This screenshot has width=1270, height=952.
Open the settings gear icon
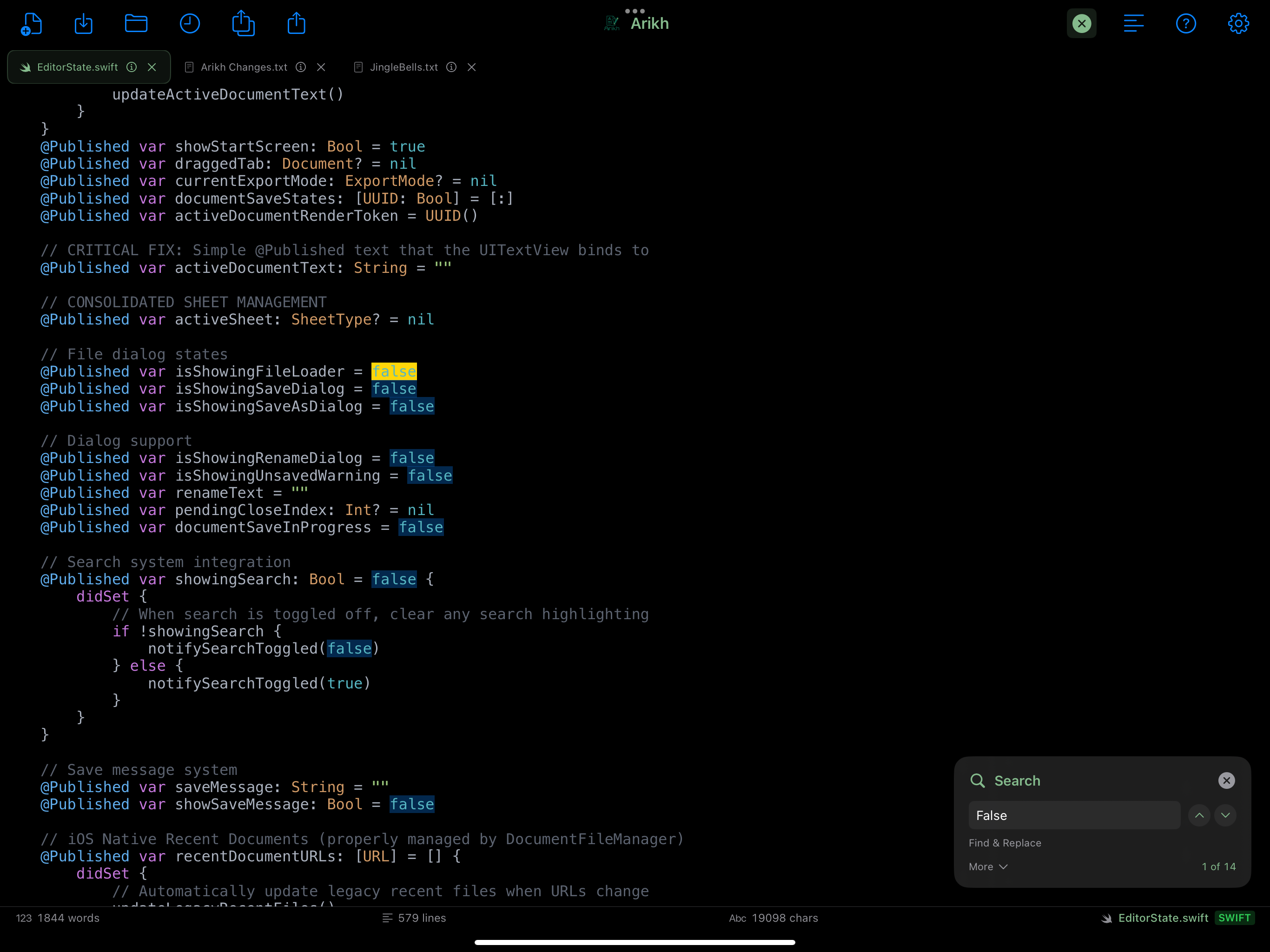coord(1238,24)
